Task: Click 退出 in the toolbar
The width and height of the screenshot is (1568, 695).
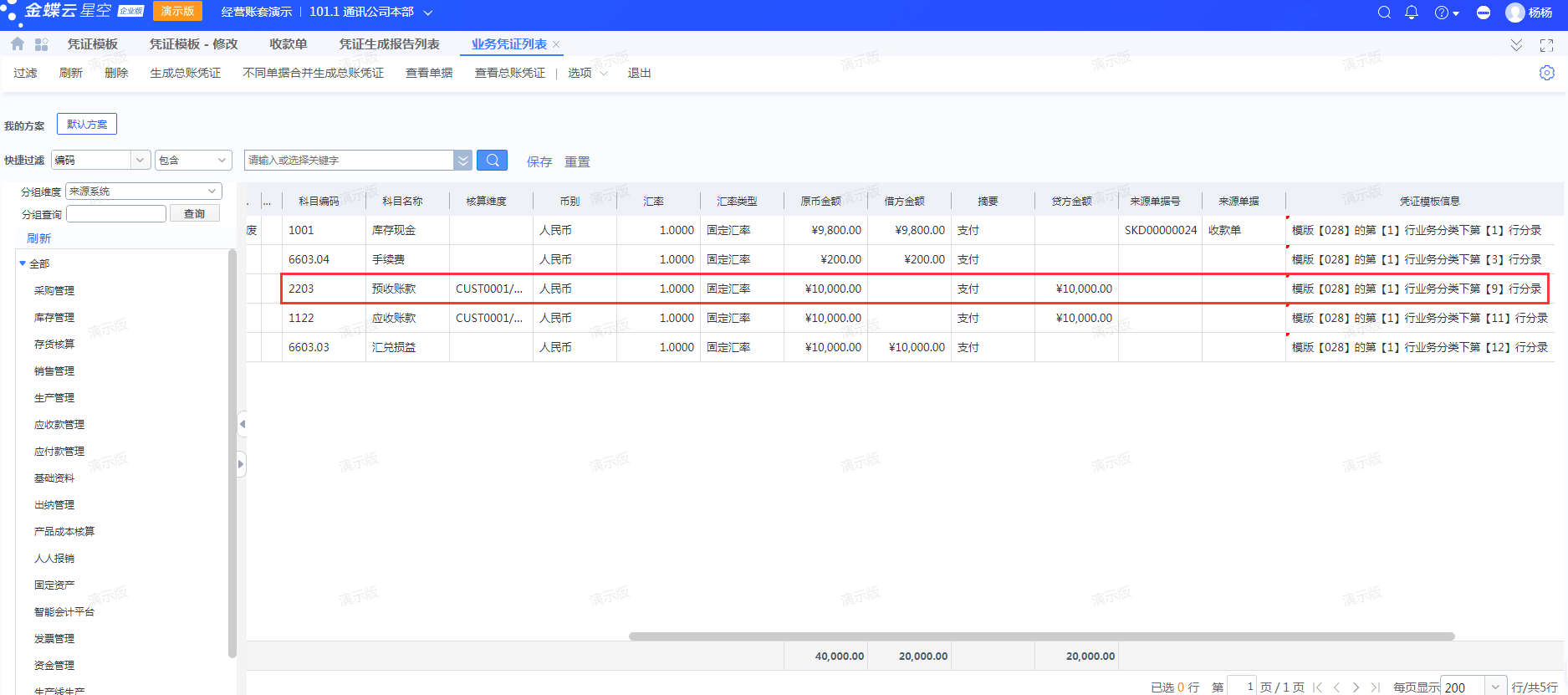Action: [x=639, y=73]
